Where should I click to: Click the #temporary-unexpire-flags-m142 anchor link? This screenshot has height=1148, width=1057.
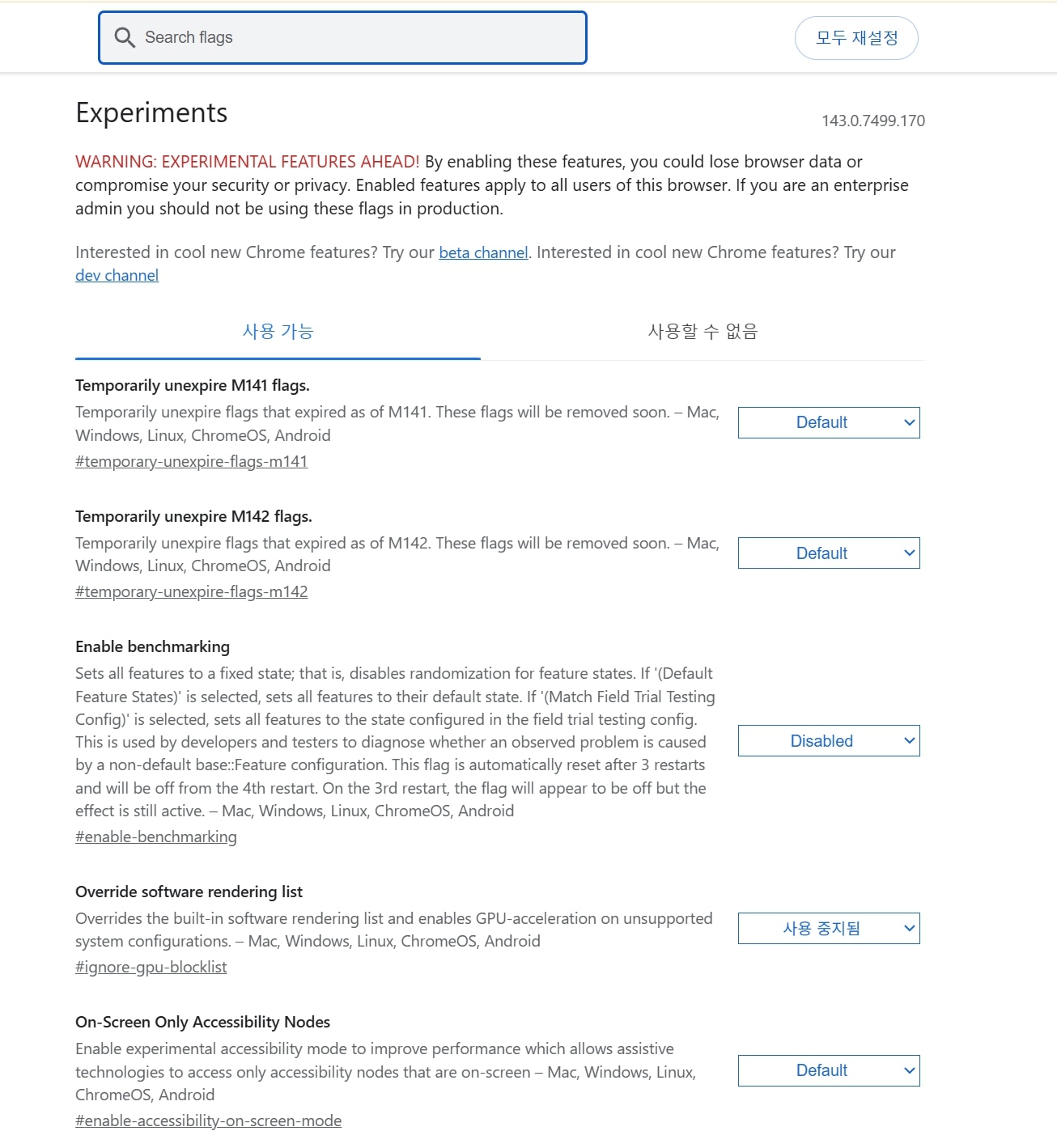[191, 591]
